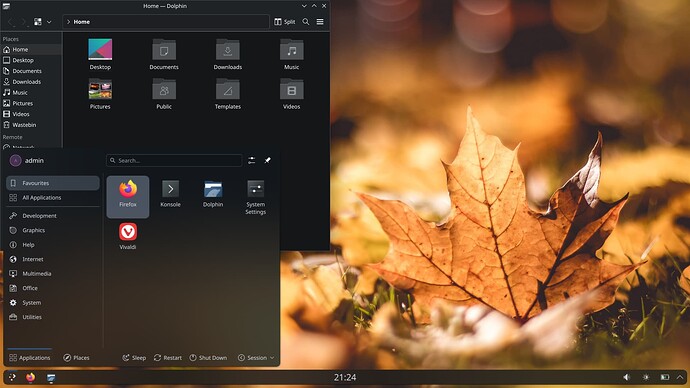The image size is (690, 388).
Task: Select Pictures in Dolphin's Places panel
Action: point(31,103)
